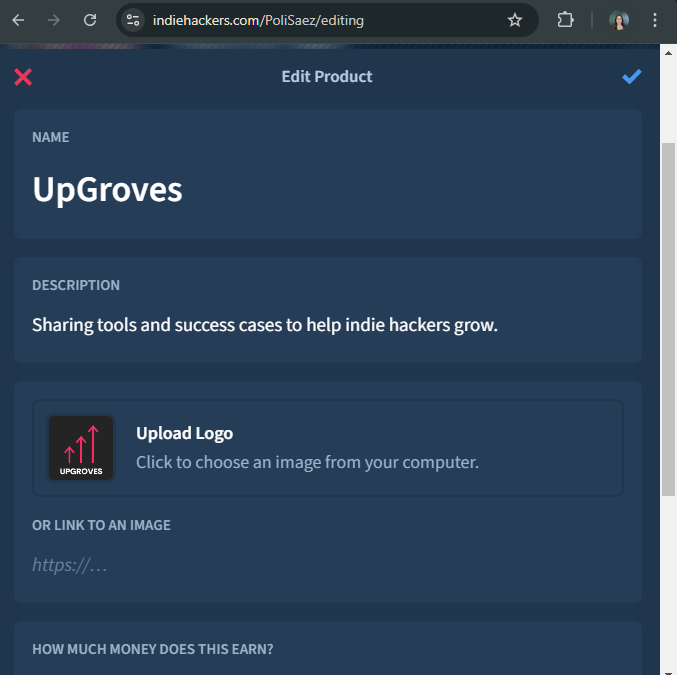Click the DESCRIPTION label
The image size is (677, 675).
(76, 285)
